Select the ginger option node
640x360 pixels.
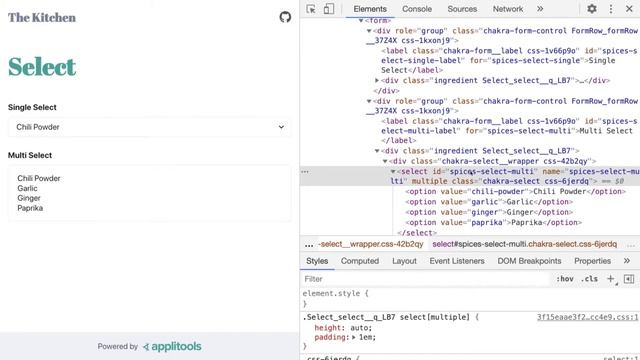tap(489, 212)
